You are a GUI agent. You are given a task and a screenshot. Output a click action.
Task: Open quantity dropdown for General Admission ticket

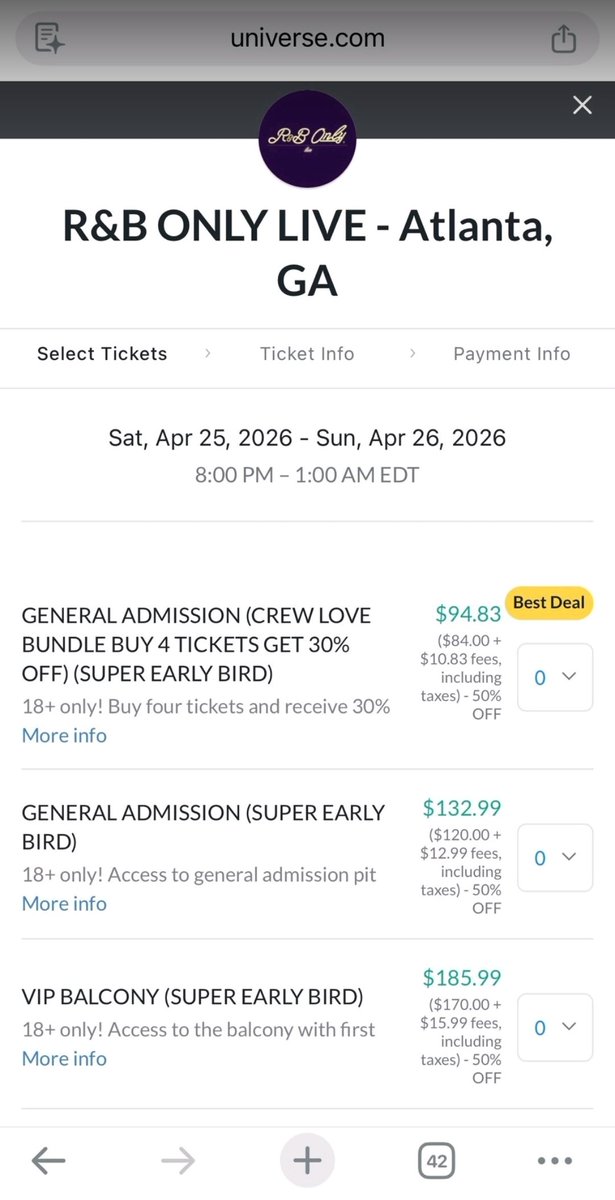(555, 857)
